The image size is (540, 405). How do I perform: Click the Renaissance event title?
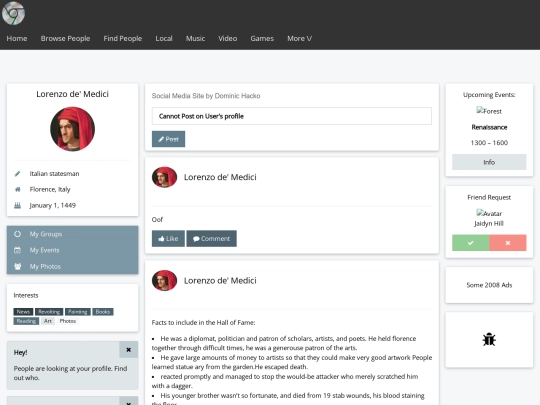(x=489, y=127)
